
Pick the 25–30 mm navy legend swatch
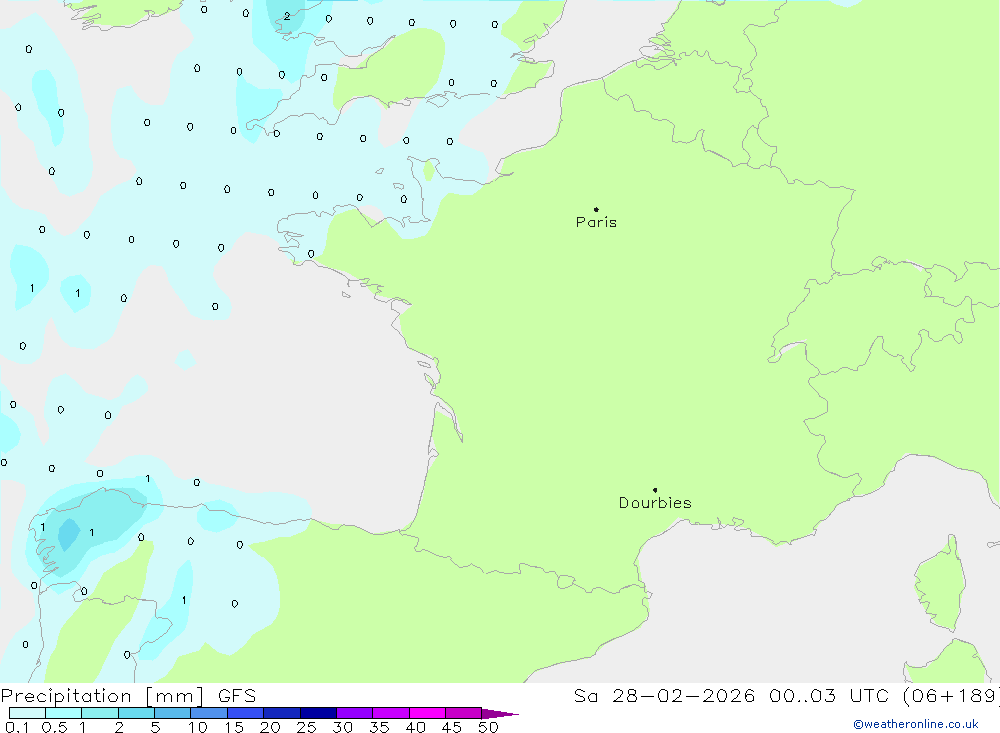318,713
